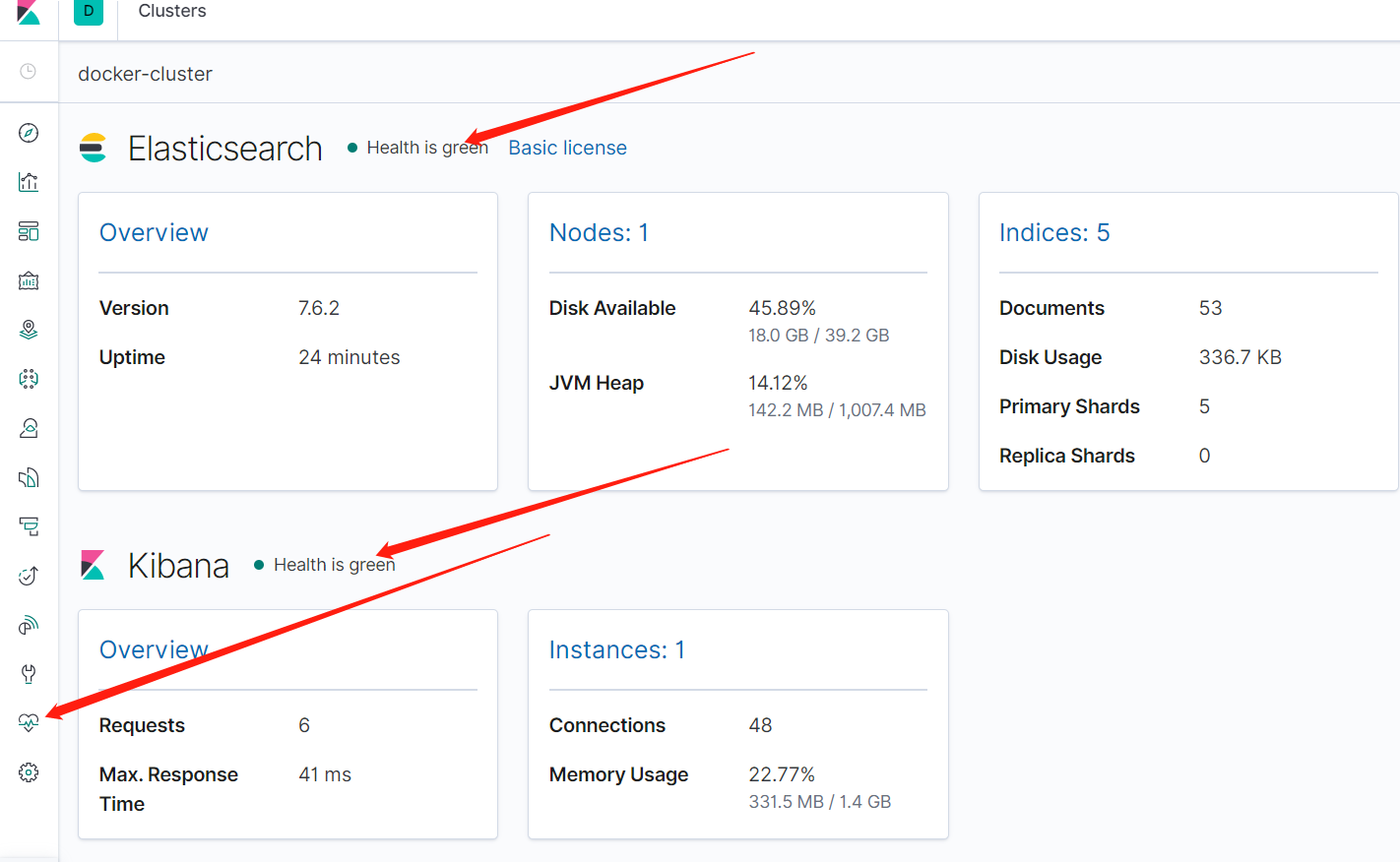Click the Elasticsearch logo icon
Image resolution: width=1400 pixels, height=862 pixels.
94,148
